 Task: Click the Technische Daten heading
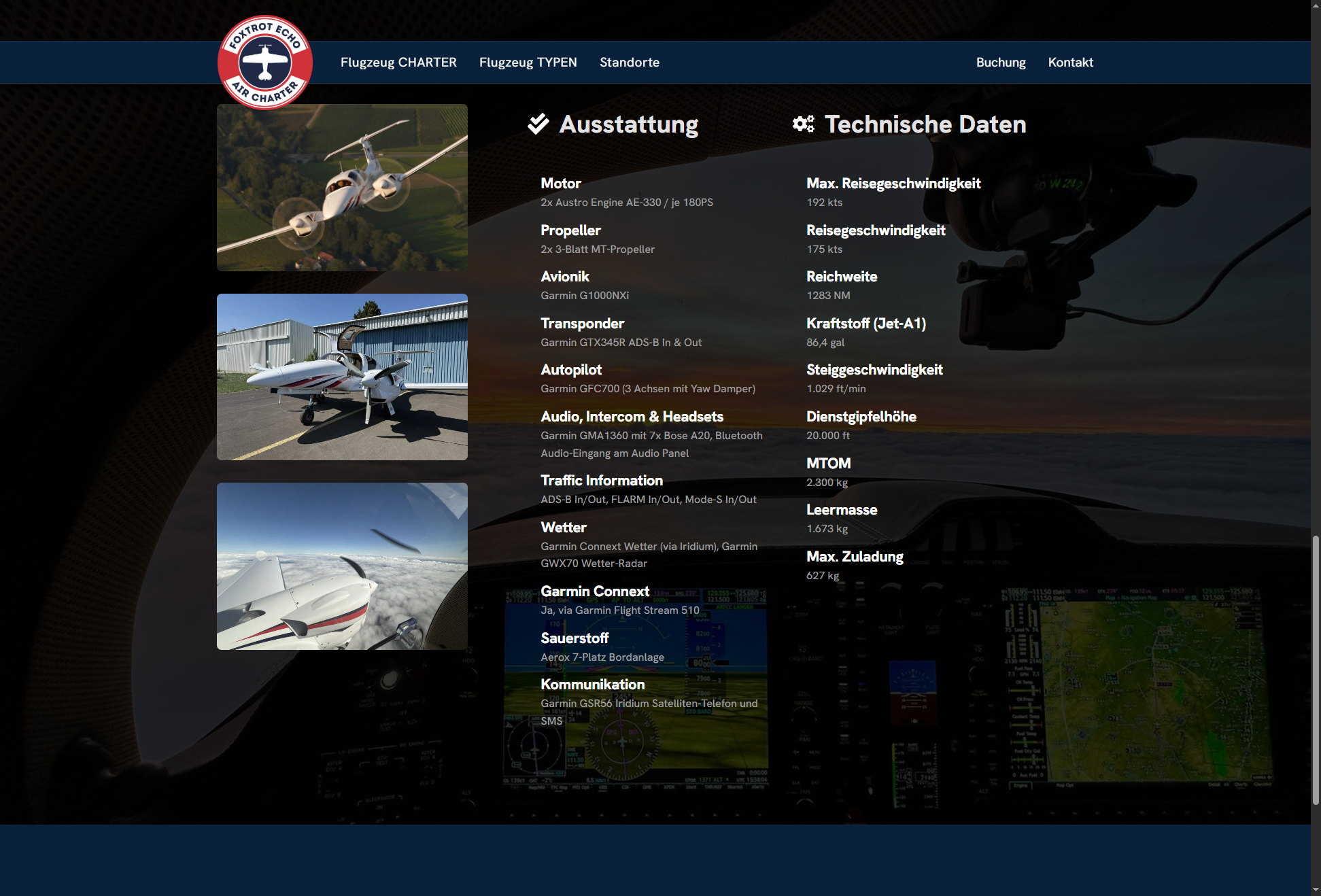click(925, 124)
